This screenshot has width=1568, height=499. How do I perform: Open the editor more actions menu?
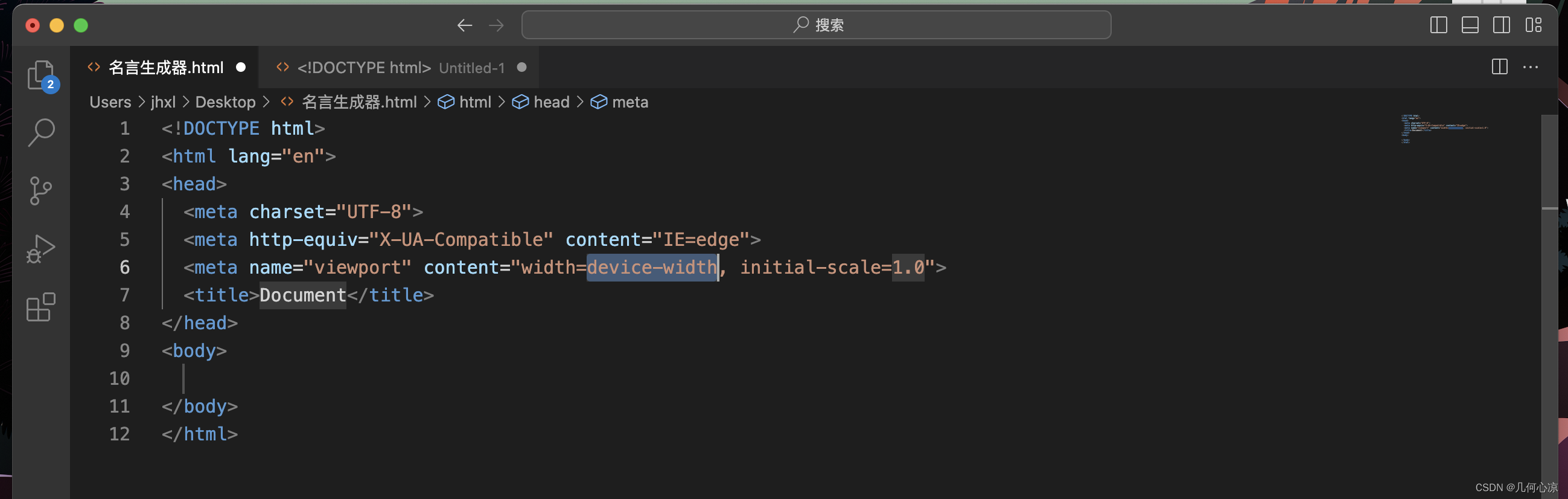click(x=1530, y=67)
